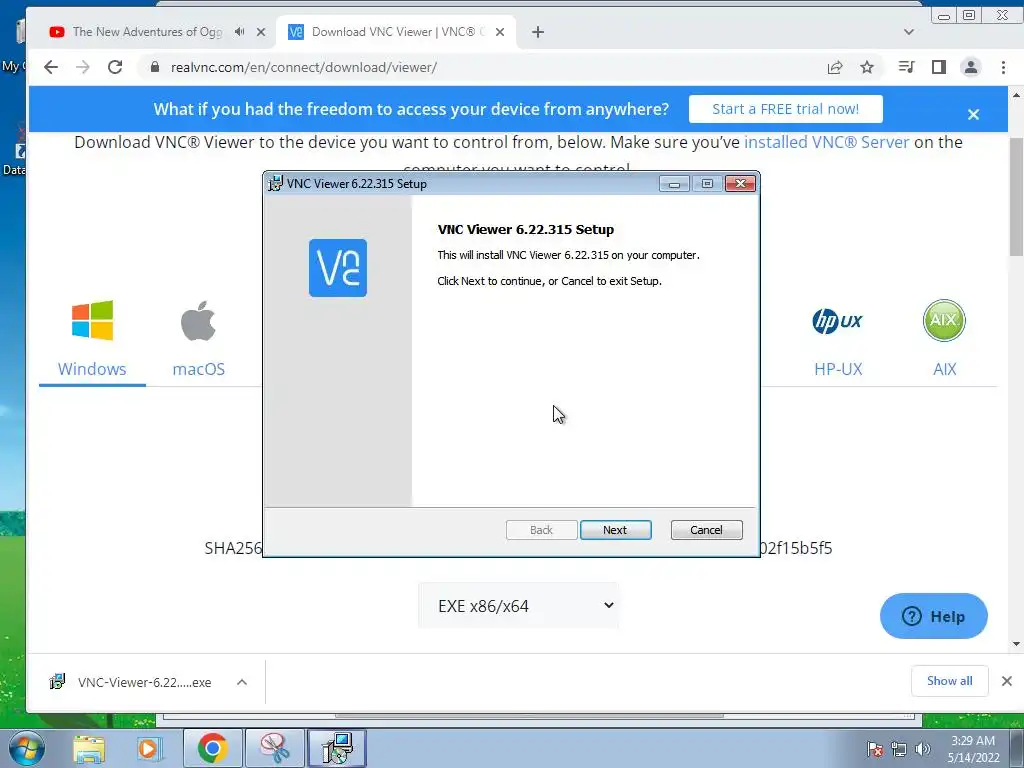Select the Download VNC Viewer tab
This screenshot has width=1024, height=768.
click(398, 31)
